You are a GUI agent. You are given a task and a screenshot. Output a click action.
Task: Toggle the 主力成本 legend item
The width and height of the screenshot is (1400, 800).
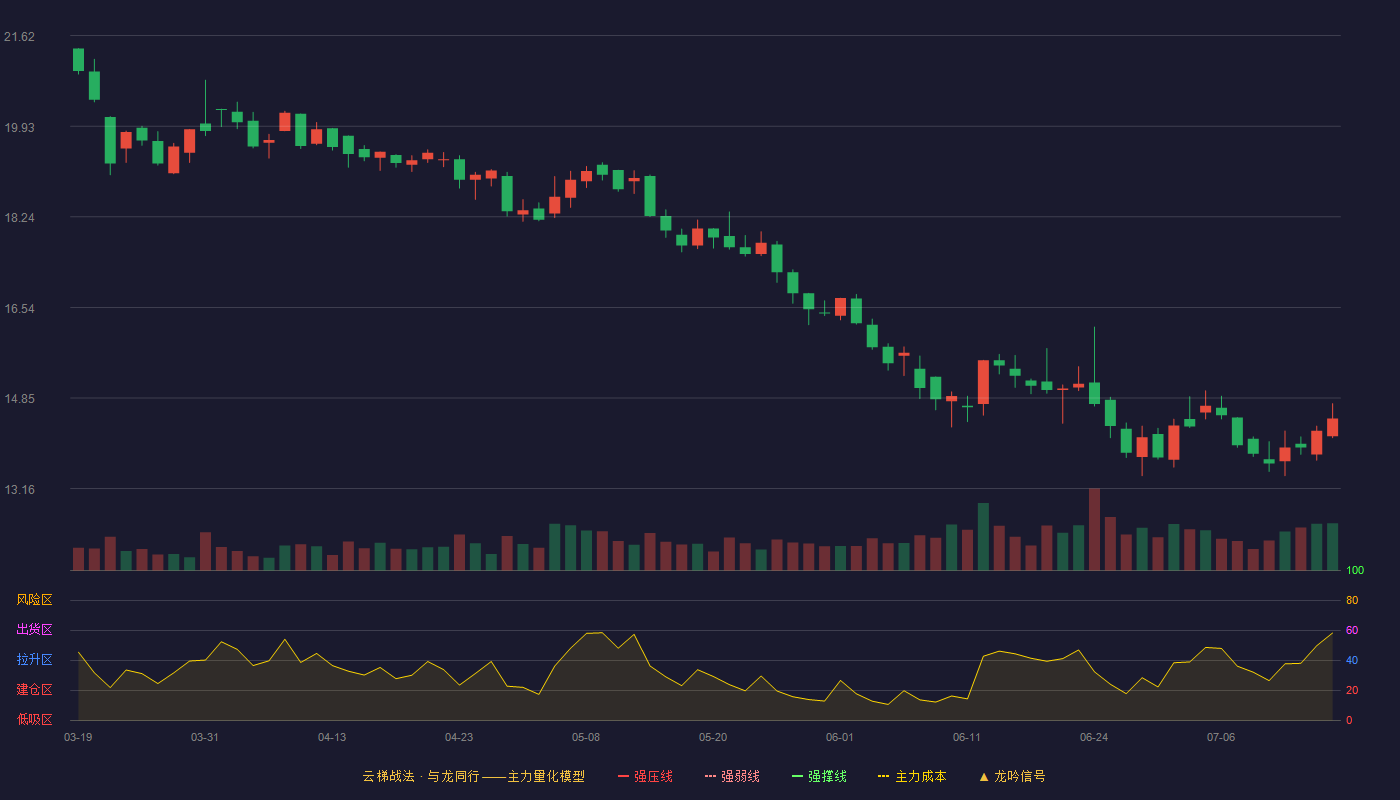[x=912, y=776]
